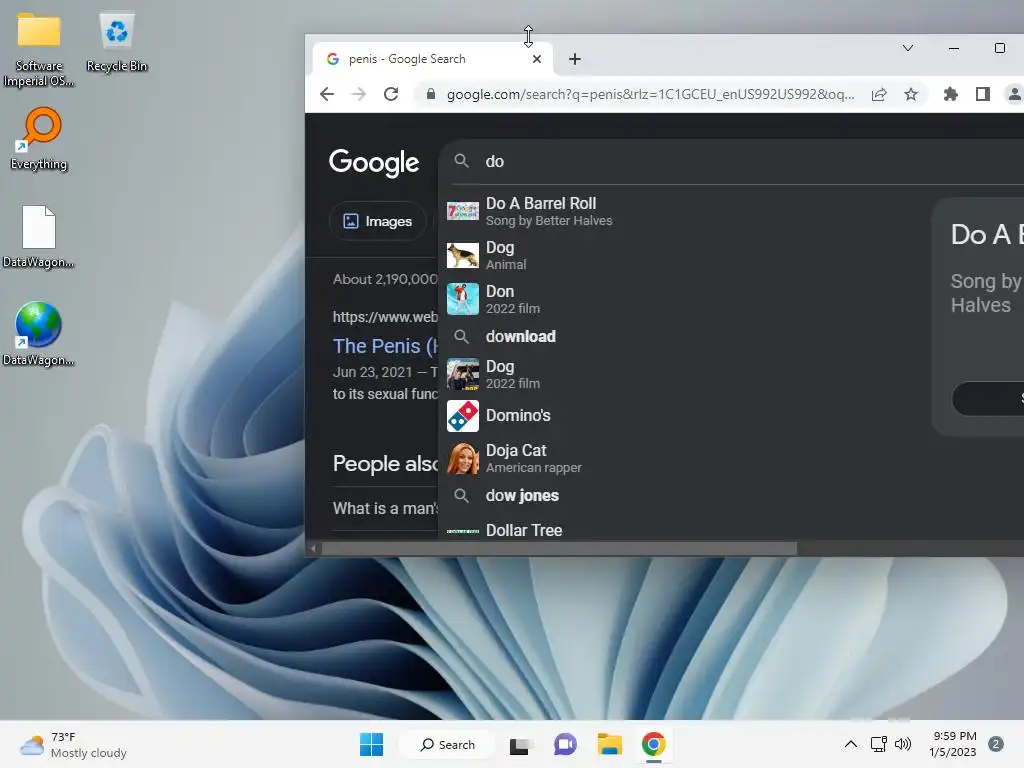
Task: Go back in Chrome history
Action: coord(327,94)
